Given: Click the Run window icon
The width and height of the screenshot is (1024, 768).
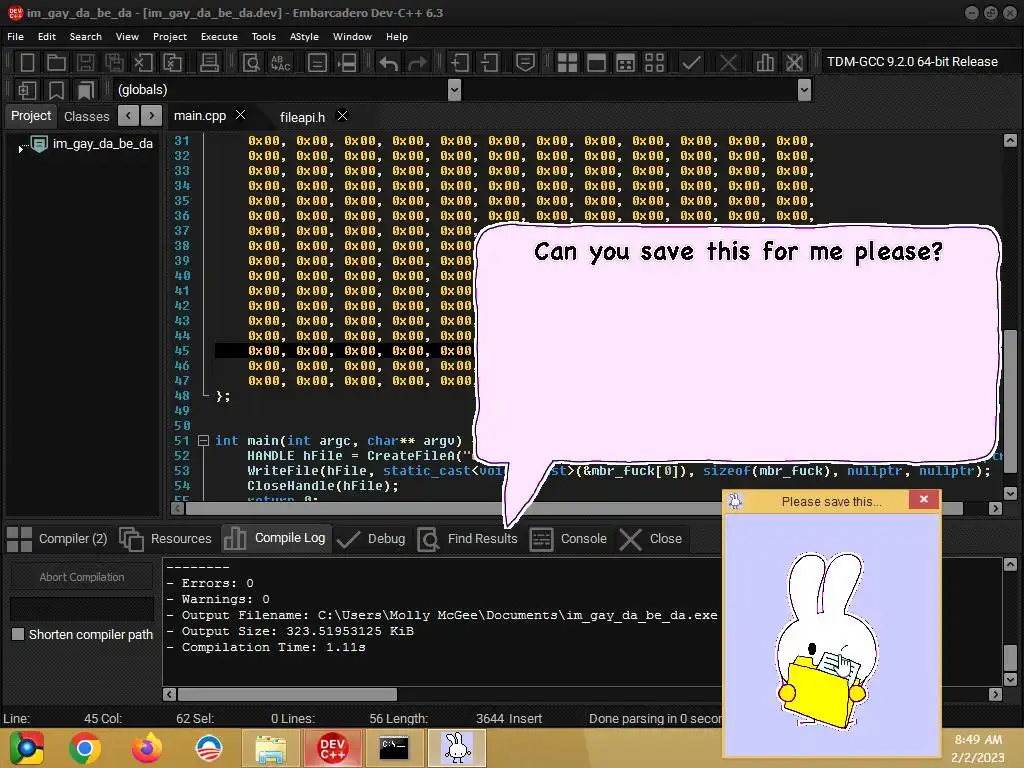Looking at the screenshot, I should [x=596, y=63].
